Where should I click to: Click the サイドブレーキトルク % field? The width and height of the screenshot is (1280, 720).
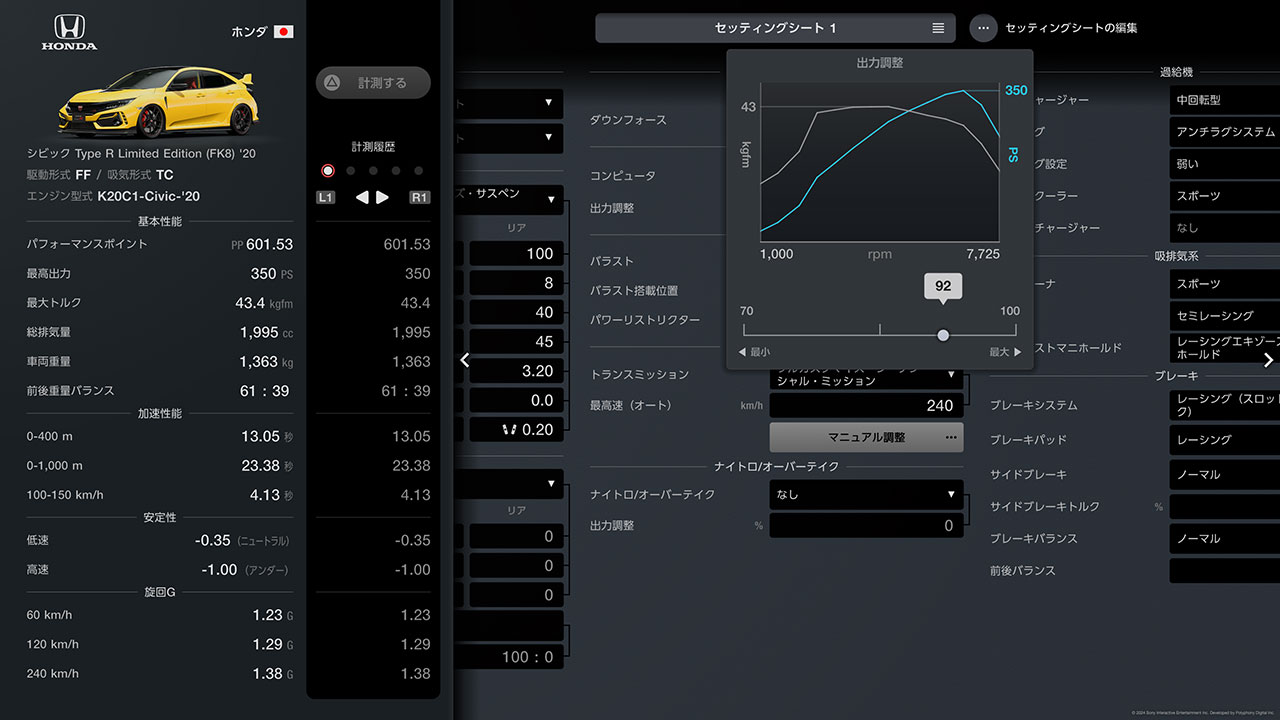[1224, 506]
